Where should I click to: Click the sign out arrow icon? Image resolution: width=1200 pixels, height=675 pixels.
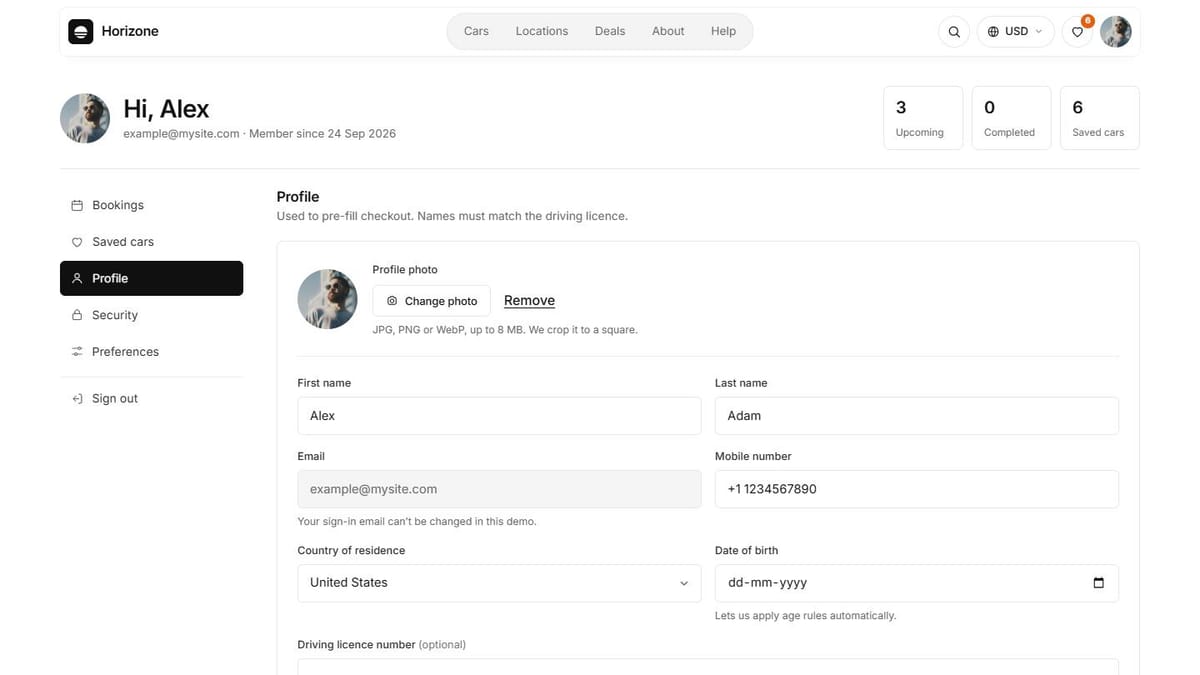(x=77, y=398)
